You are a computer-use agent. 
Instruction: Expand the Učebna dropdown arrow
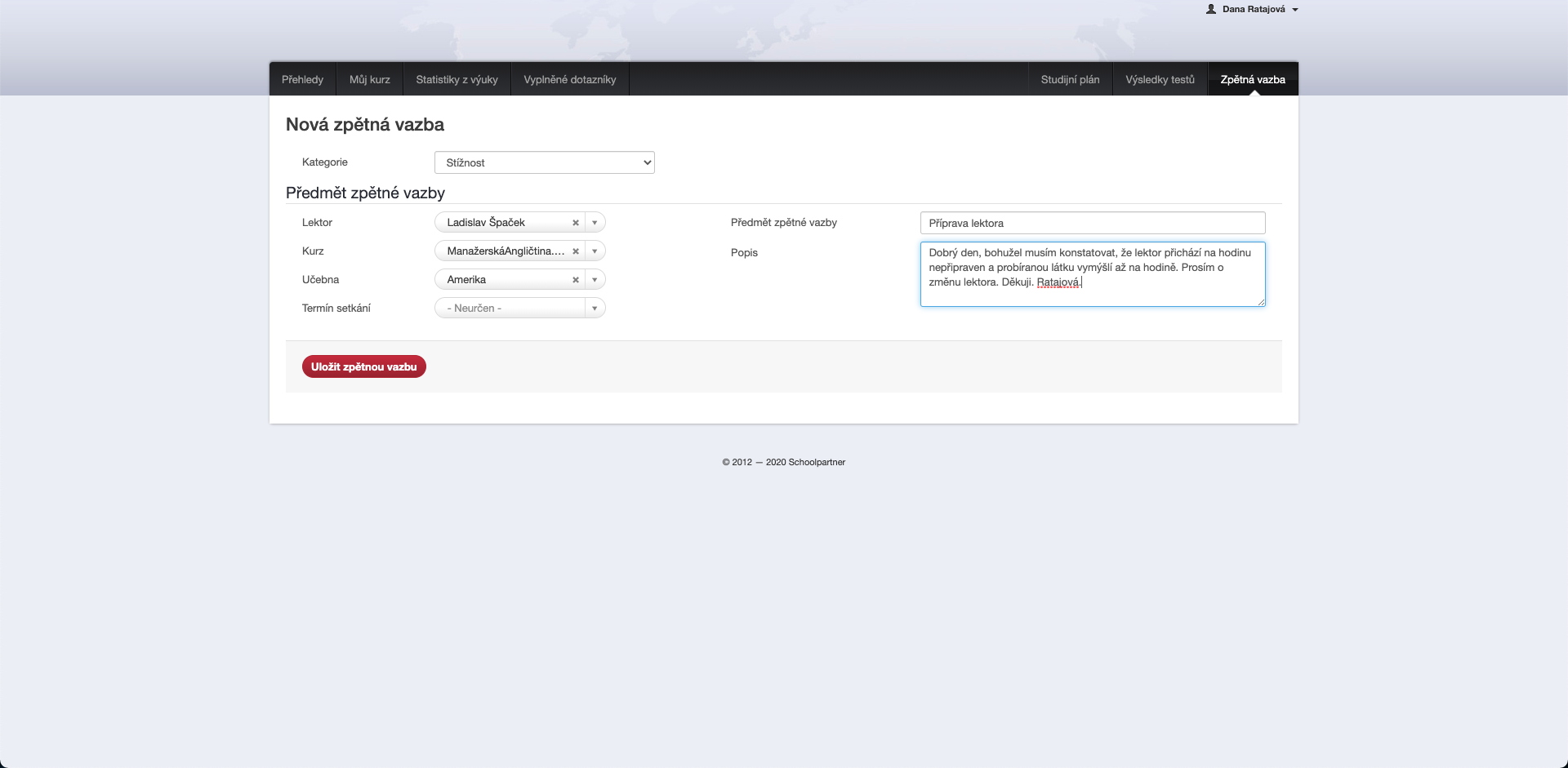(595, 280)
